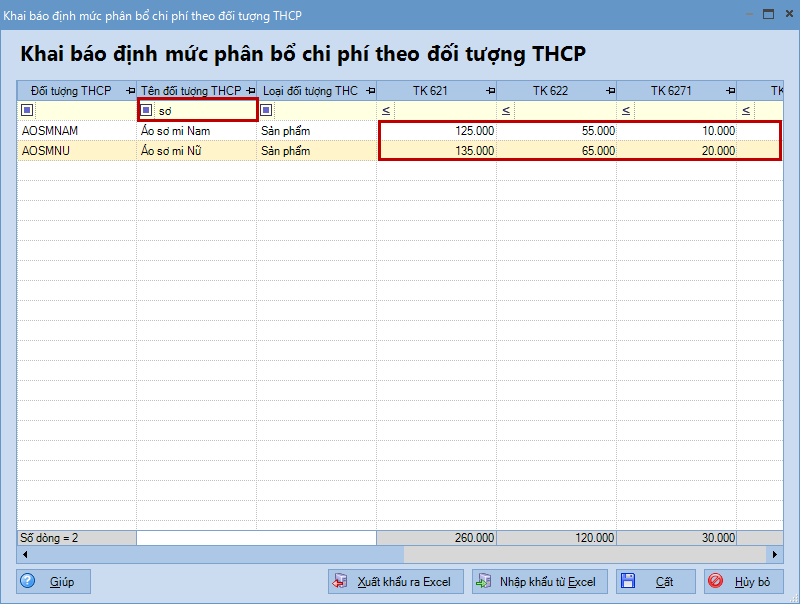Click the pin icon in TK 621 header
This screenshot has height=604, width=800.
(x=489, y=91)
